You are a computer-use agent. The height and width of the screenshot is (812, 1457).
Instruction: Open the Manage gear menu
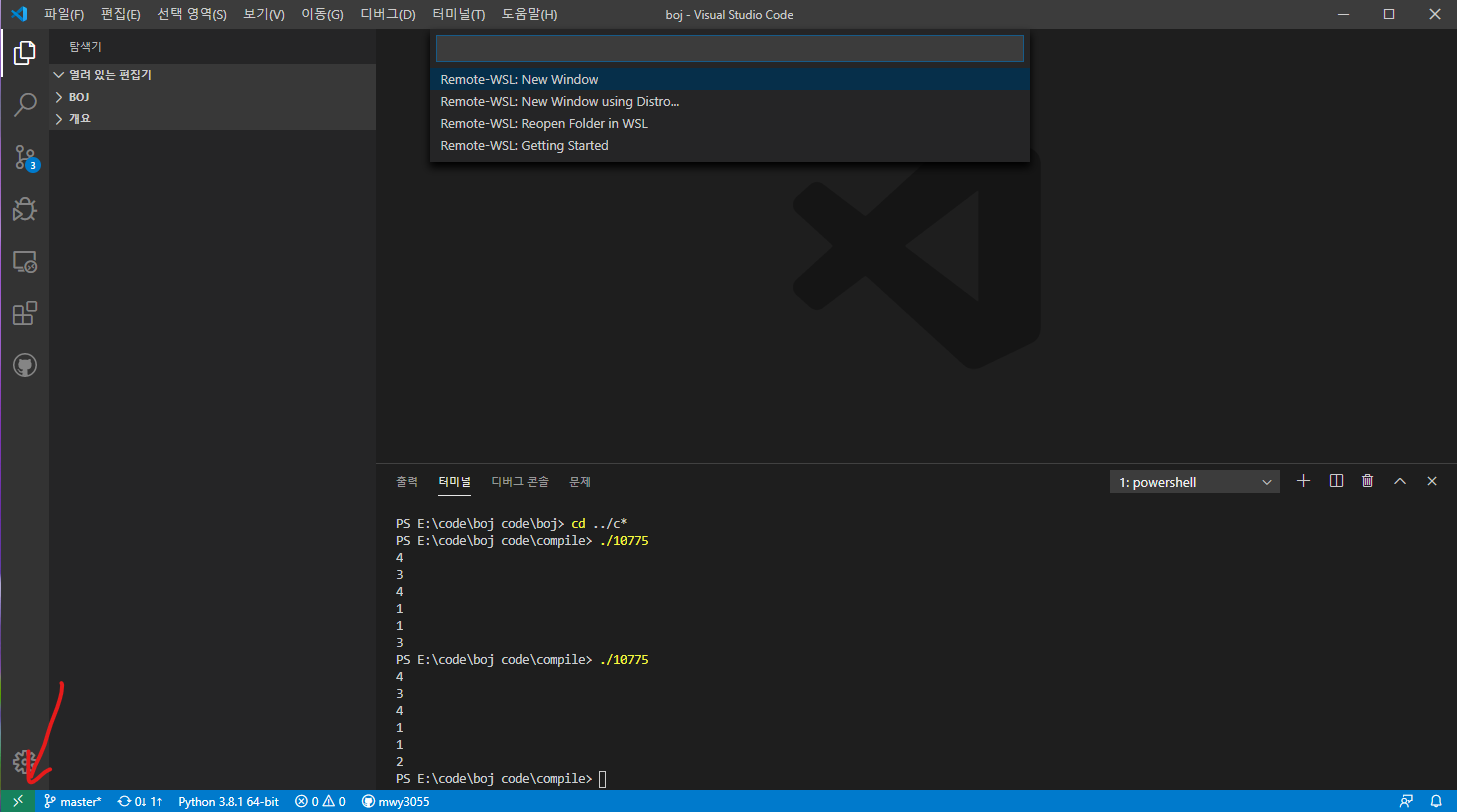tap(25, 762)
